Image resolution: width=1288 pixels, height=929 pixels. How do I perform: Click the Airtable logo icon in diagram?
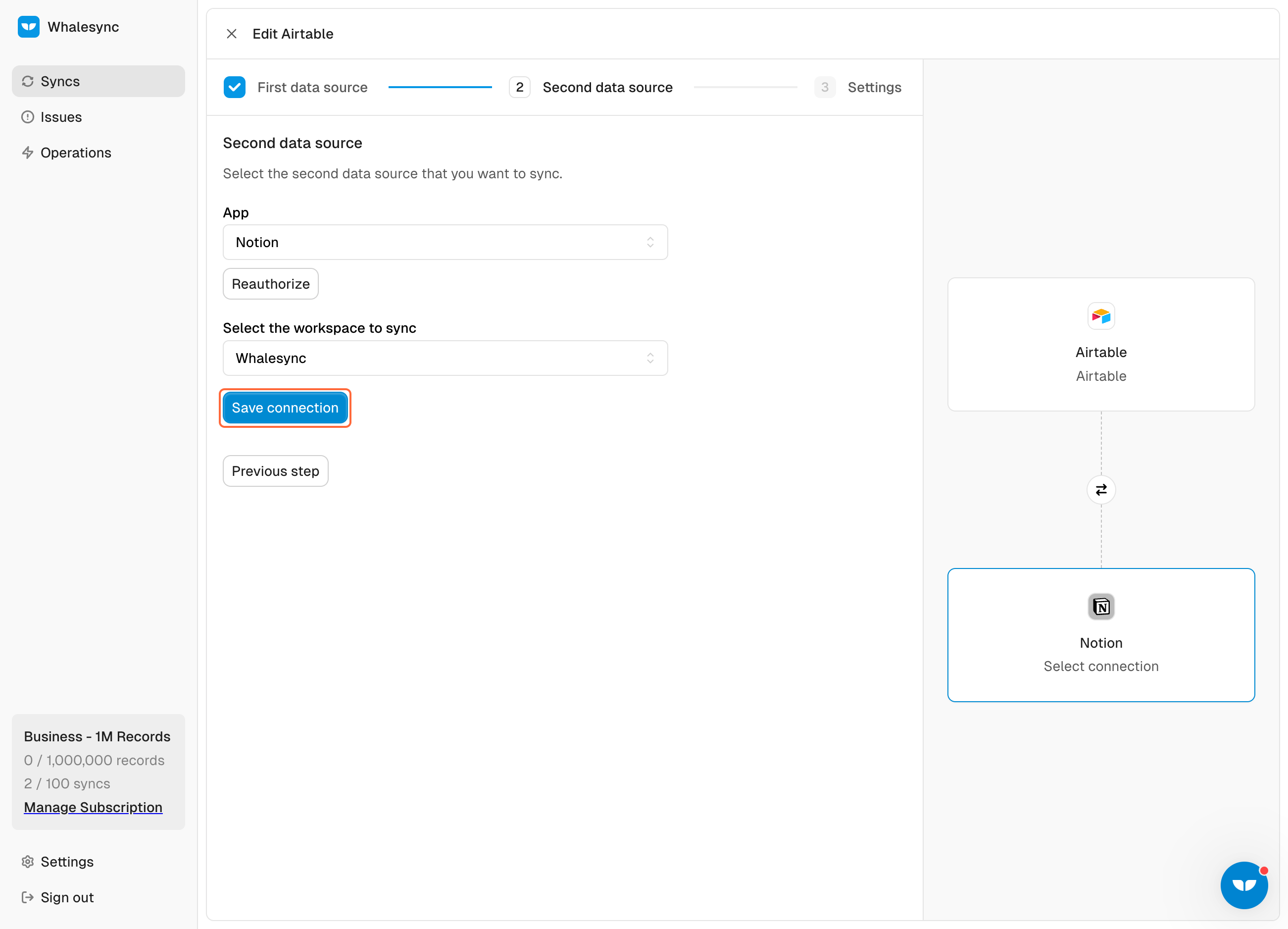click(1101, 316)
